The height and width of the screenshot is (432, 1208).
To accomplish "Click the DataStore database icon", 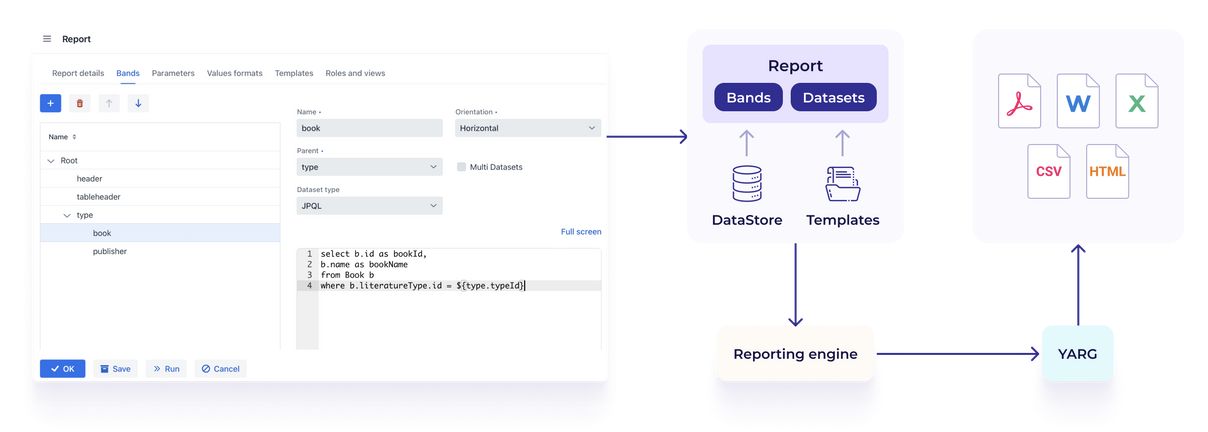I will tap(747, 184).
